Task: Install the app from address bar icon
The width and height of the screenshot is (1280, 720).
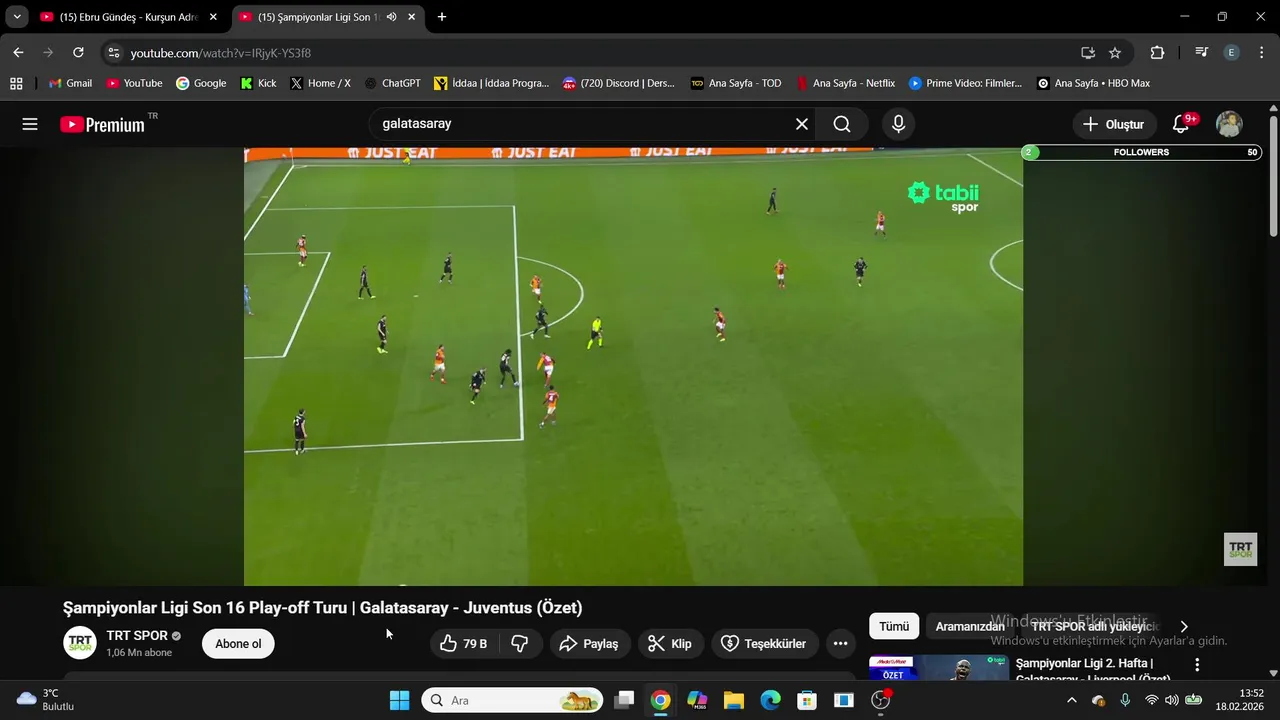Action: click(1088, 53)
